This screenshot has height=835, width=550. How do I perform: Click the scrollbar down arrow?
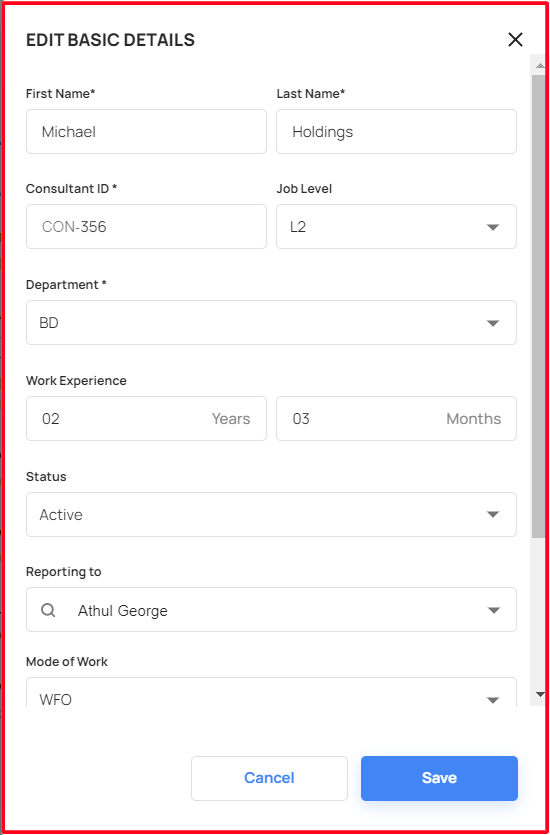539,694
